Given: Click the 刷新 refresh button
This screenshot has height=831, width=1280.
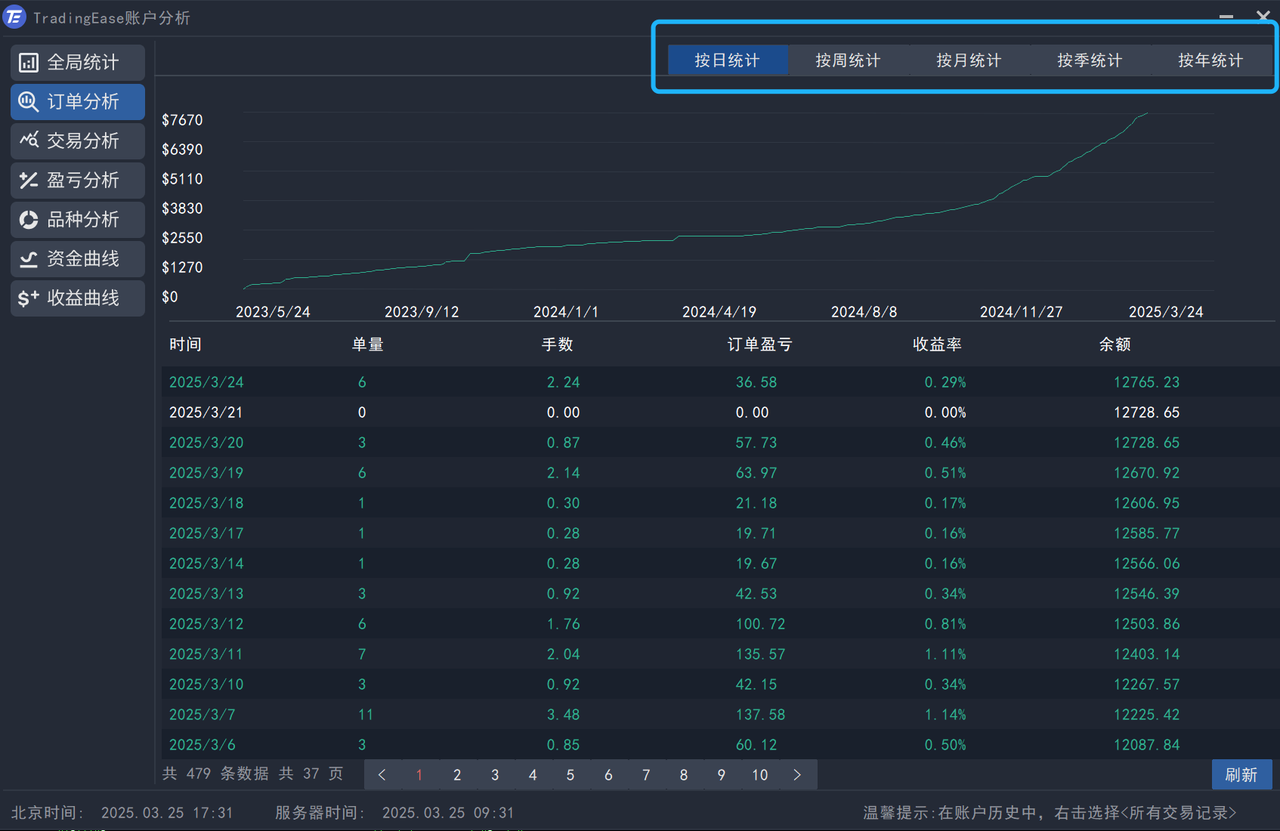Looking at the screenshot, I should [1241, 775].
